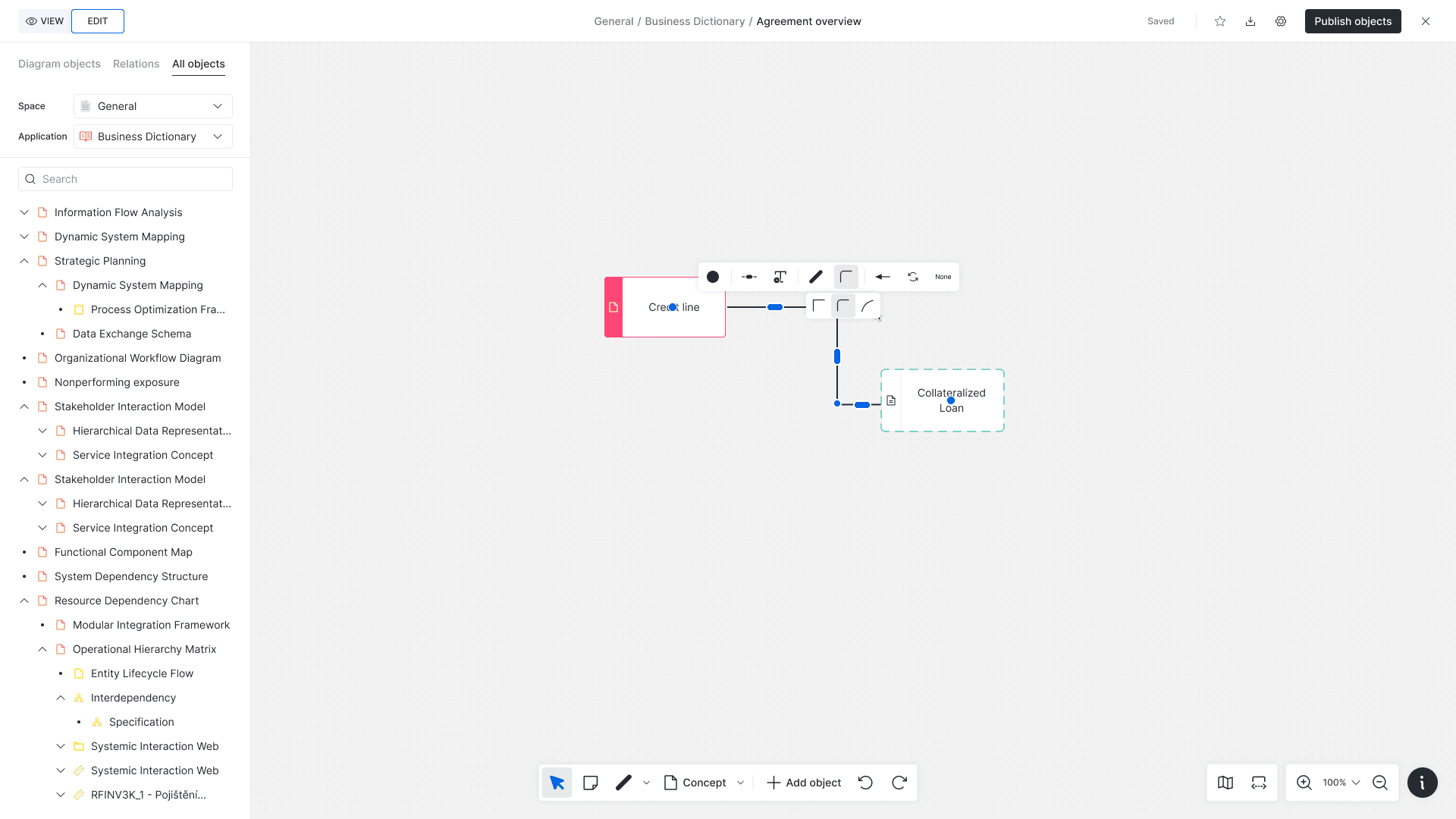
Task: Favorite this diagram with the star
Action: click(x=1220, y=21)
